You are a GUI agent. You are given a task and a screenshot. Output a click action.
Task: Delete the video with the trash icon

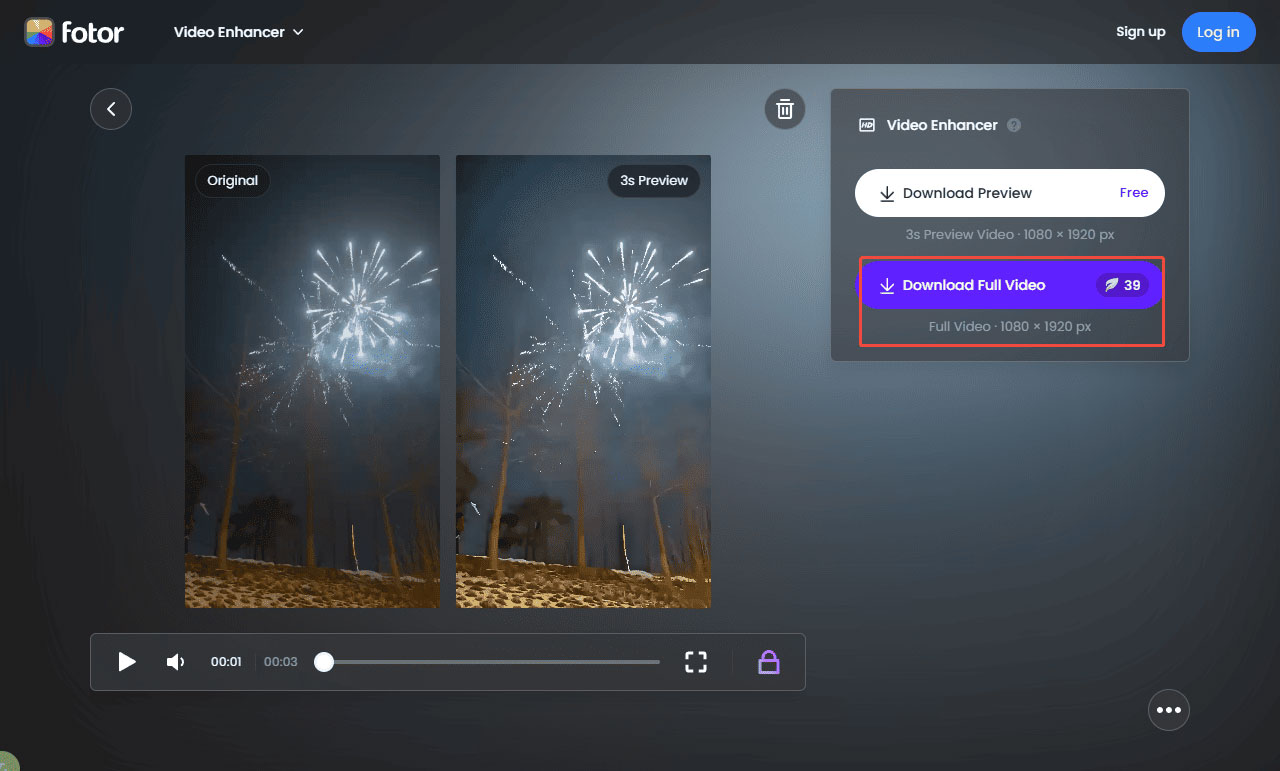pos(785,109)
